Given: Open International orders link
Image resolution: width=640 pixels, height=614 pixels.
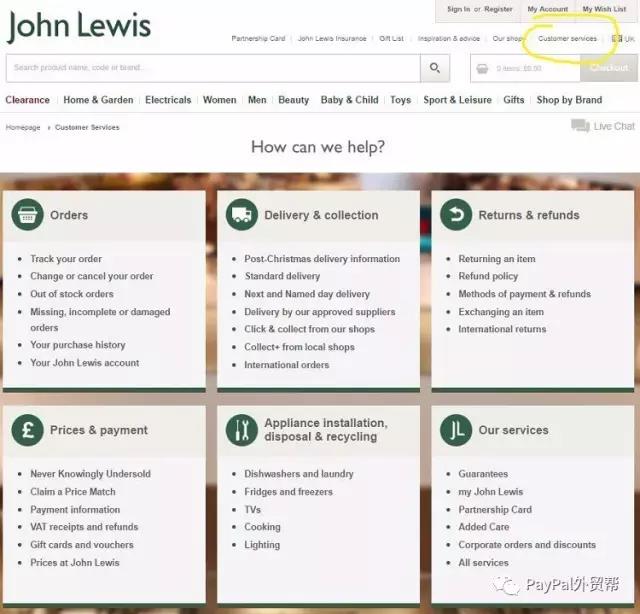Looking at the screenshot, I should pyautogui.click(x=287, y=365).
